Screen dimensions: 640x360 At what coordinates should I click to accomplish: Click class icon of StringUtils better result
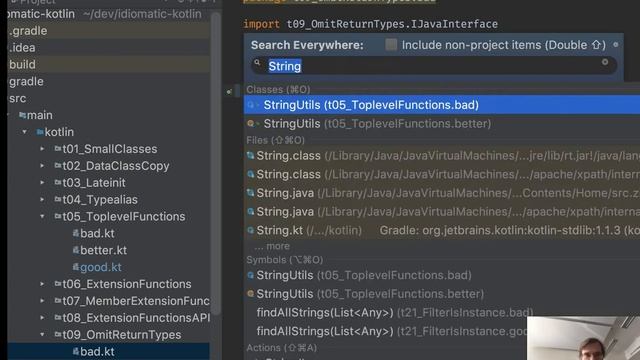(251, 123)
